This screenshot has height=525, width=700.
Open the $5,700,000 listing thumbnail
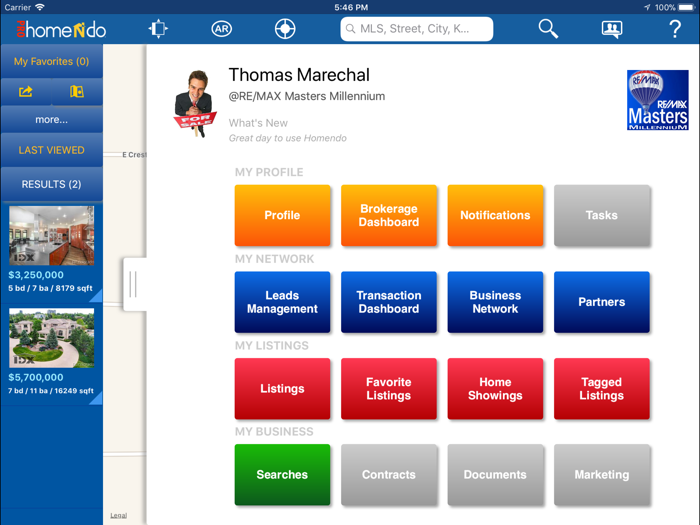pos(52,338)
